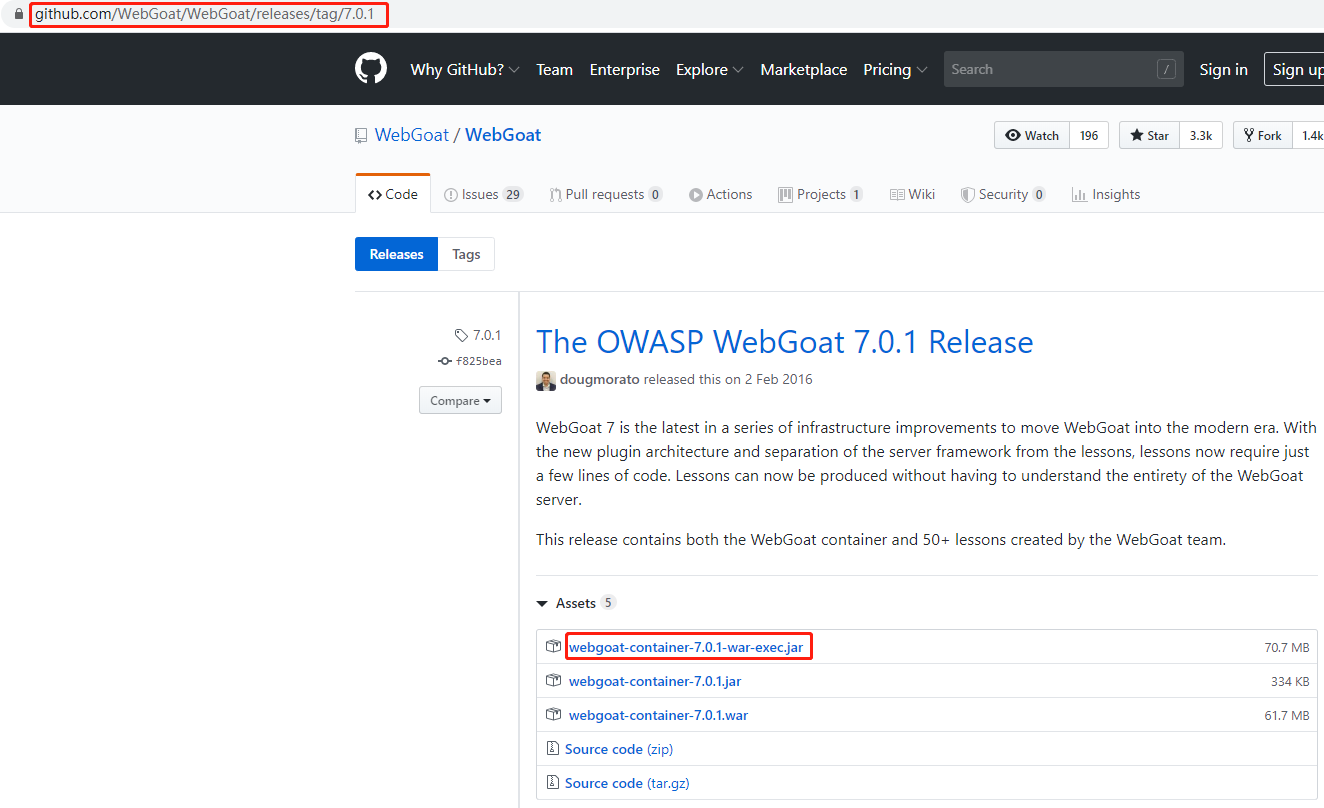The width and height of the screenshot is (1324, 808).
Task: Click package icon for webgoat-container-7.0.1-war-exec.jar
Action: [x=553, y=647]
